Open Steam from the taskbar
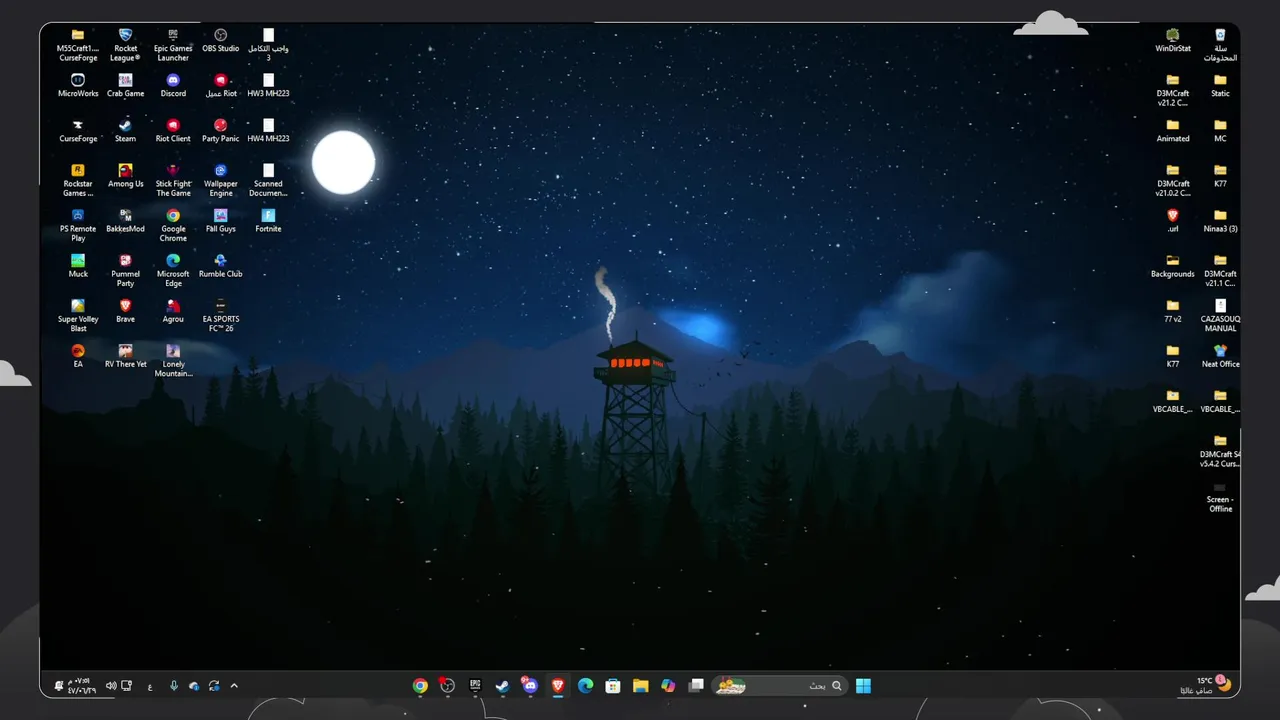 click(503, 686)
